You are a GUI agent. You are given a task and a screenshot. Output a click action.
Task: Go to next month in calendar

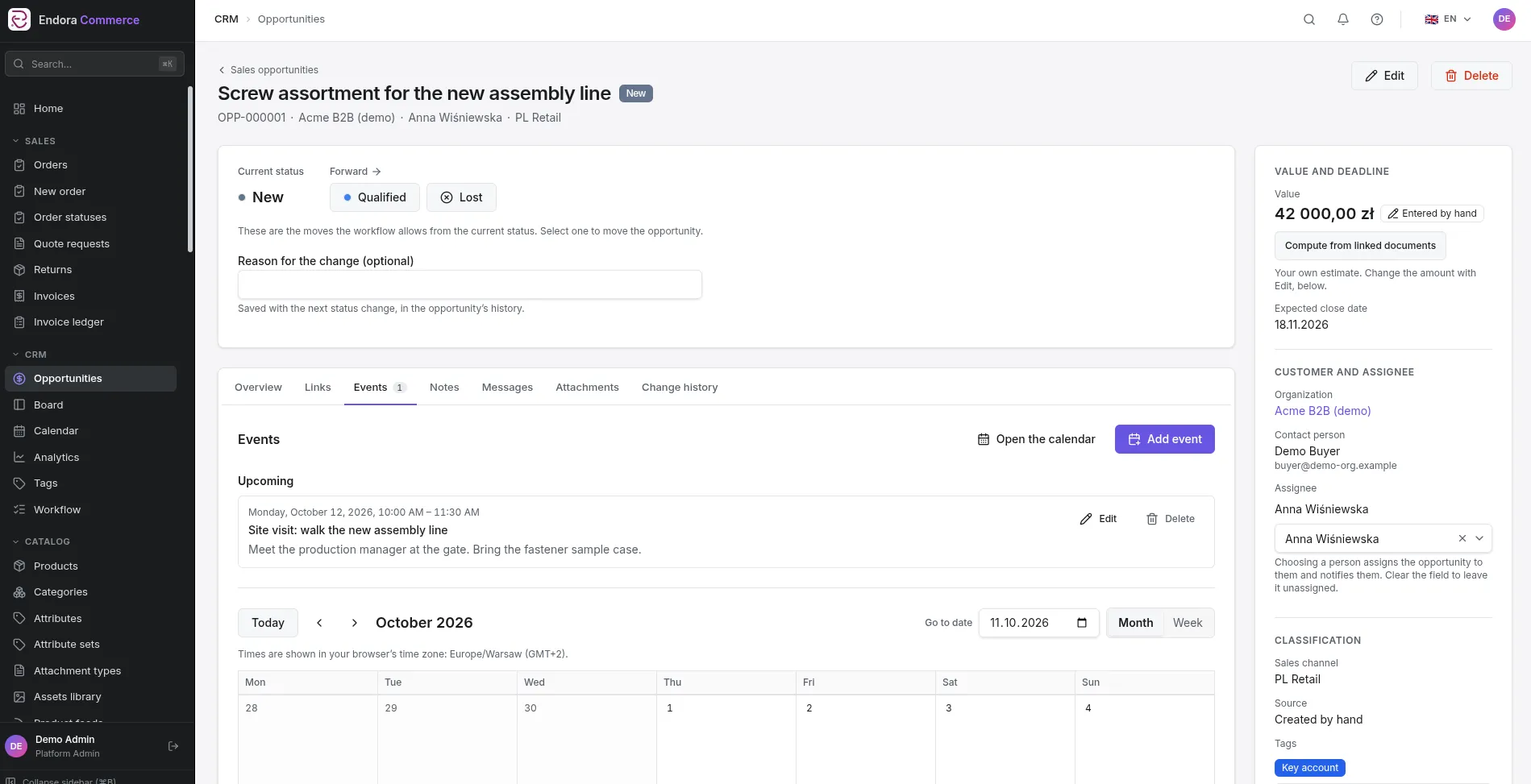point(354,623)
